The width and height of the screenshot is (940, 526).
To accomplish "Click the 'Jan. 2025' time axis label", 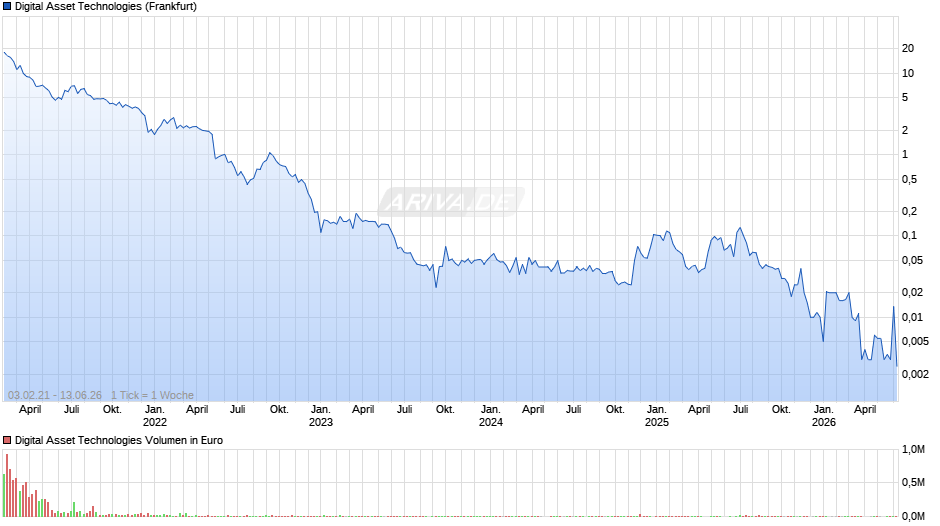I will pyautogui.click(x=656, y=416).
